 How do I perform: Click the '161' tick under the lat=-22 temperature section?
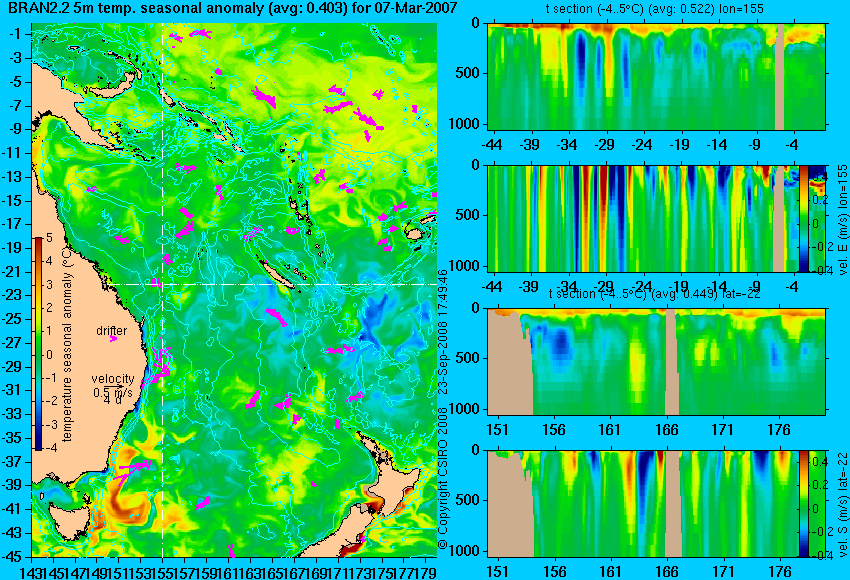(610, 430)
